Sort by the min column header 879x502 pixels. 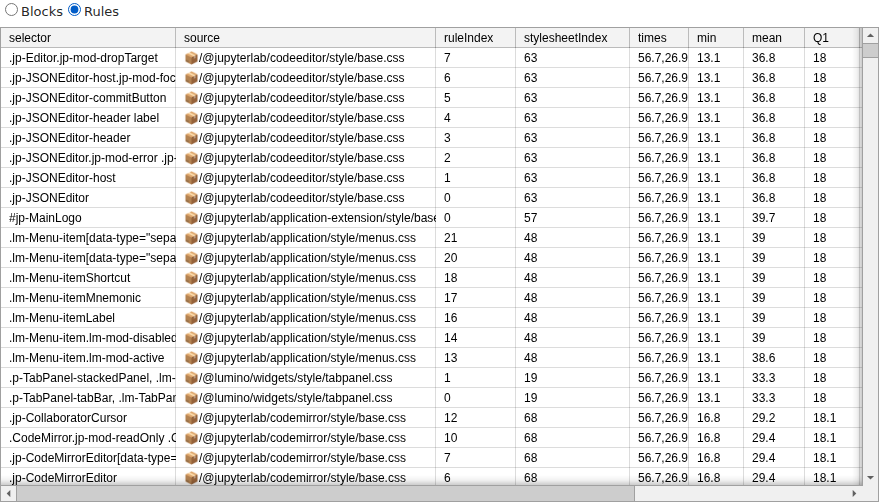coord(716,38)
